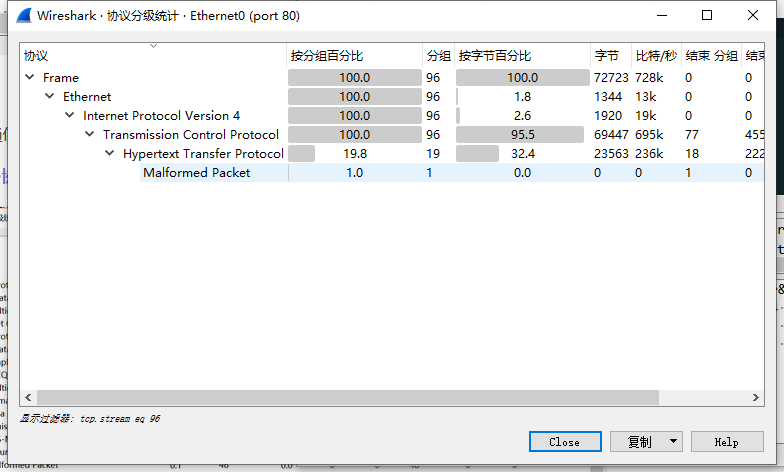Viewport: 784px width, 472px height.
Task: Collapse Internet Protocol Version 4 node
Action: pos(70,115)
